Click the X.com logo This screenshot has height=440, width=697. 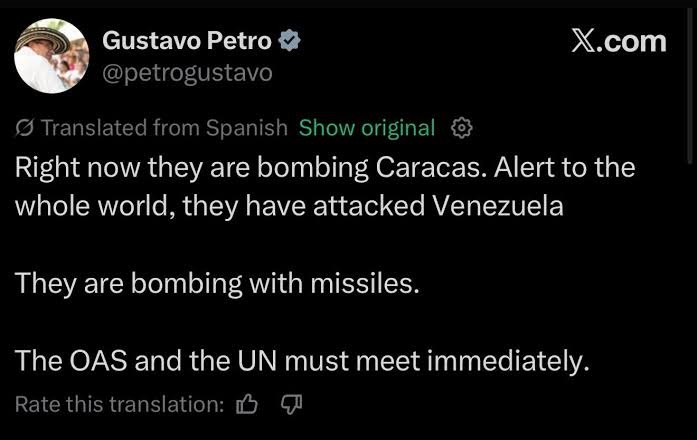(618, 41)
